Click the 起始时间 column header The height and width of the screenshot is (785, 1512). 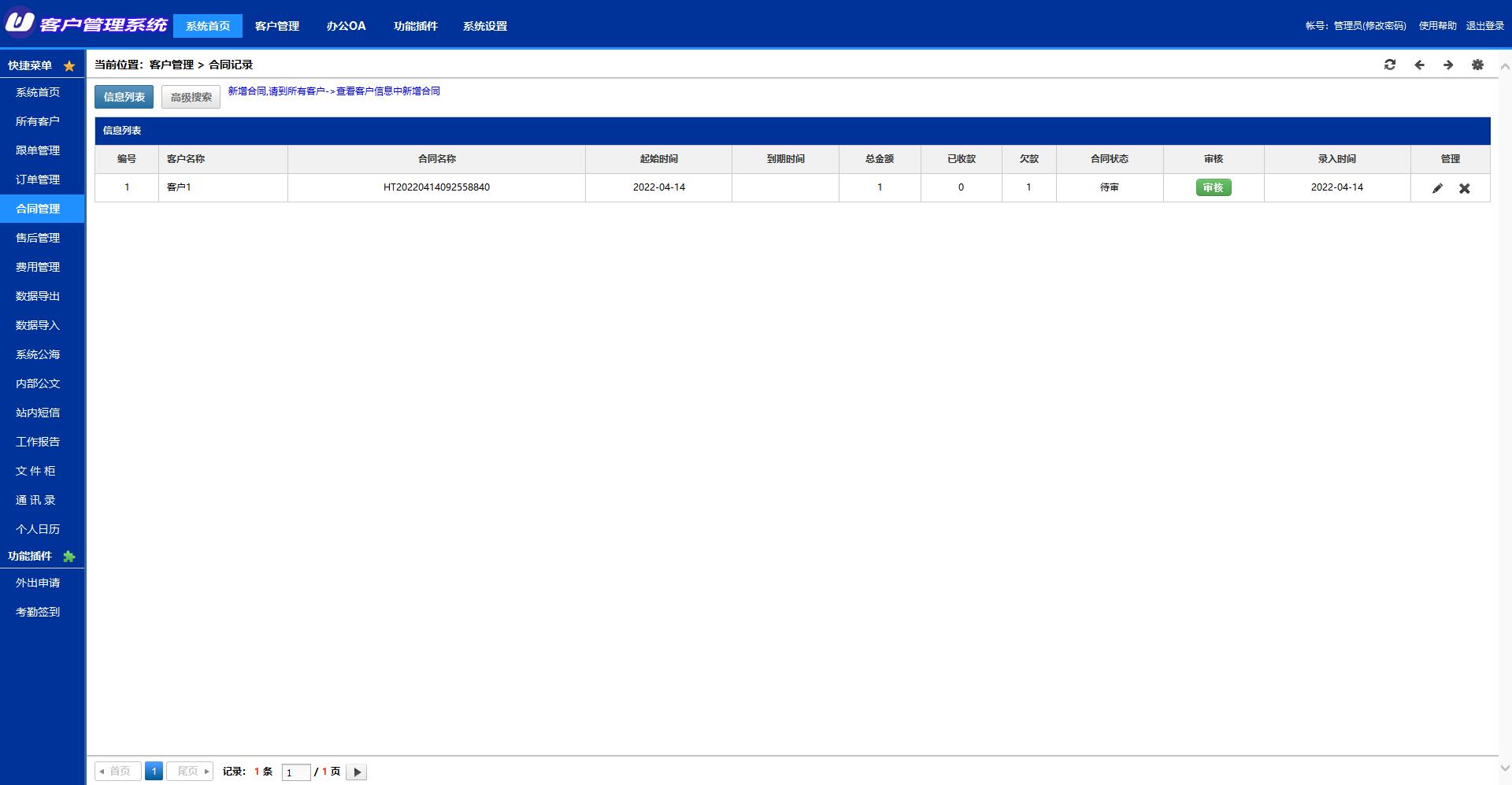pos(658,159)
